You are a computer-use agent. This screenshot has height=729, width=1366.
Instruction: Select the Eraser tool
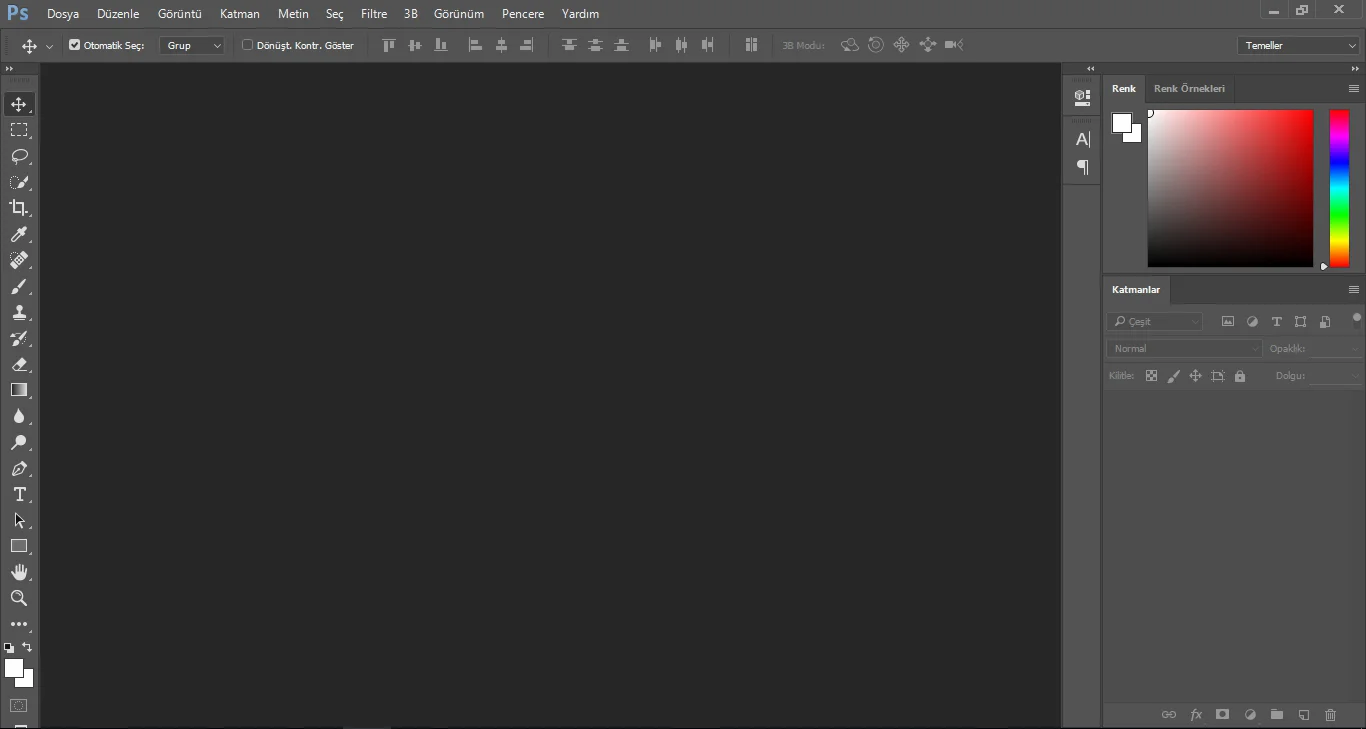pyautogui.click(x=19, y=364)
